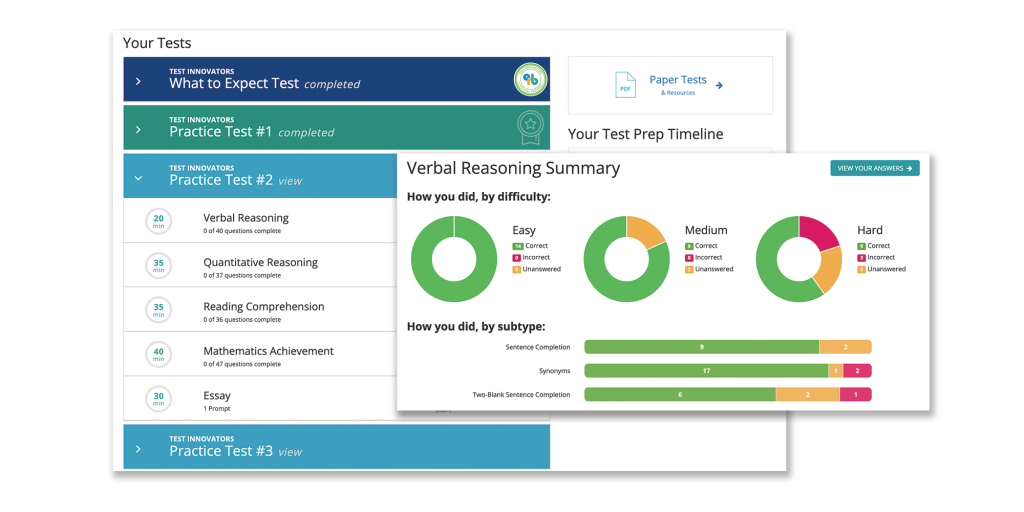
Task: Open the Mathematics Achievement section
Action: tap(268, 351)
